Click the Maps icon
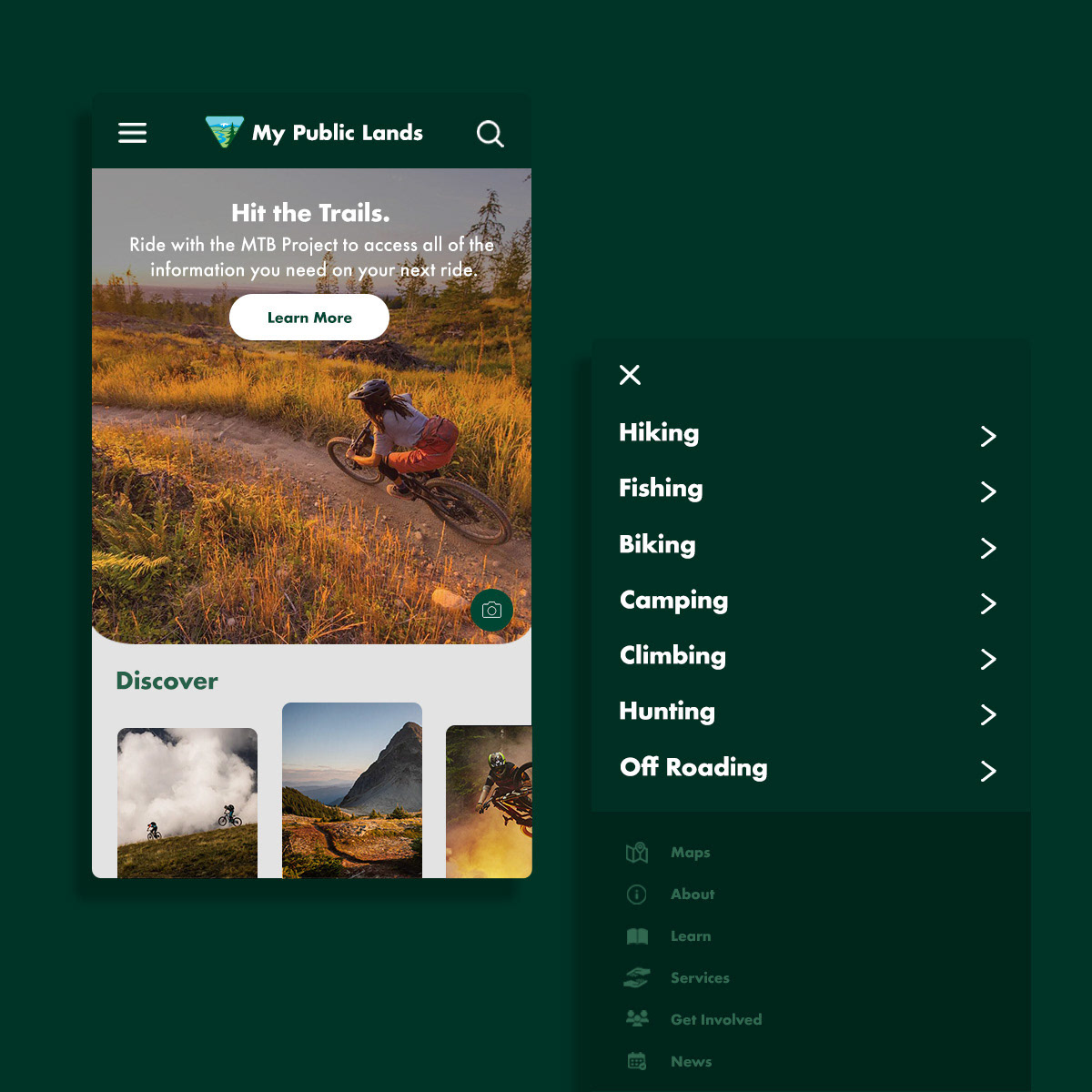This screenshot has width=1092, height=1092. click(637, 853)
